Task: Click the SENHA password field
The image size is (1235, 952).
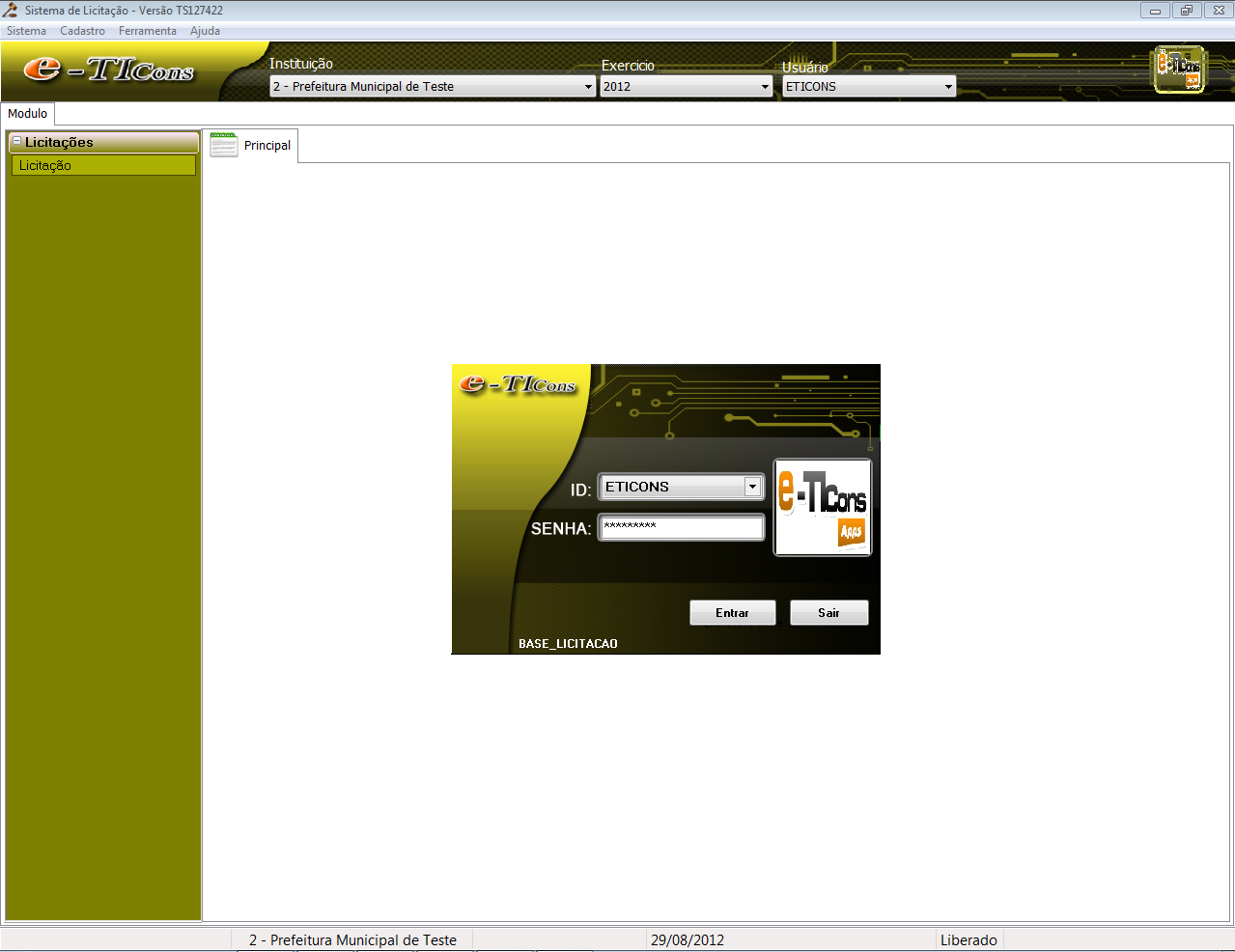Action: [x=681, y=527]
